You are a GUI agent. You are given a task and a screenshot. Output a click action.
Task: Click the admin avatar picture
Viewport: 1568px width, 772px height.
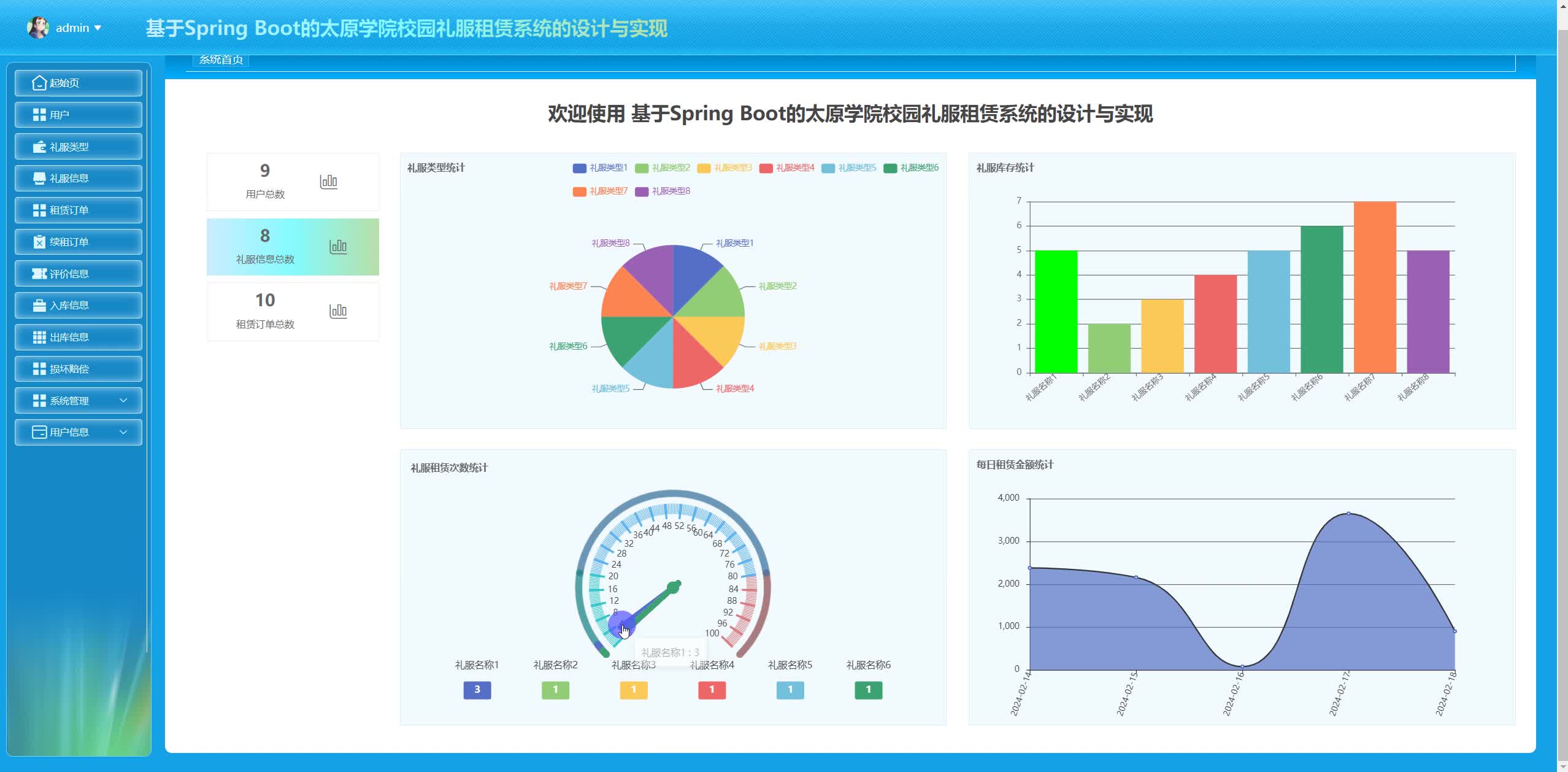pyautogui.click(x=38, y=28)
